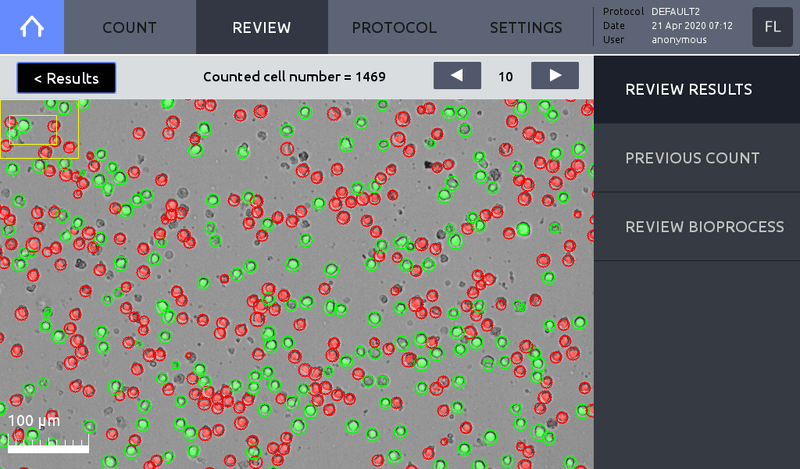Return via the < Results button
The width and height of the screenshot is (800, 469).
66,78
